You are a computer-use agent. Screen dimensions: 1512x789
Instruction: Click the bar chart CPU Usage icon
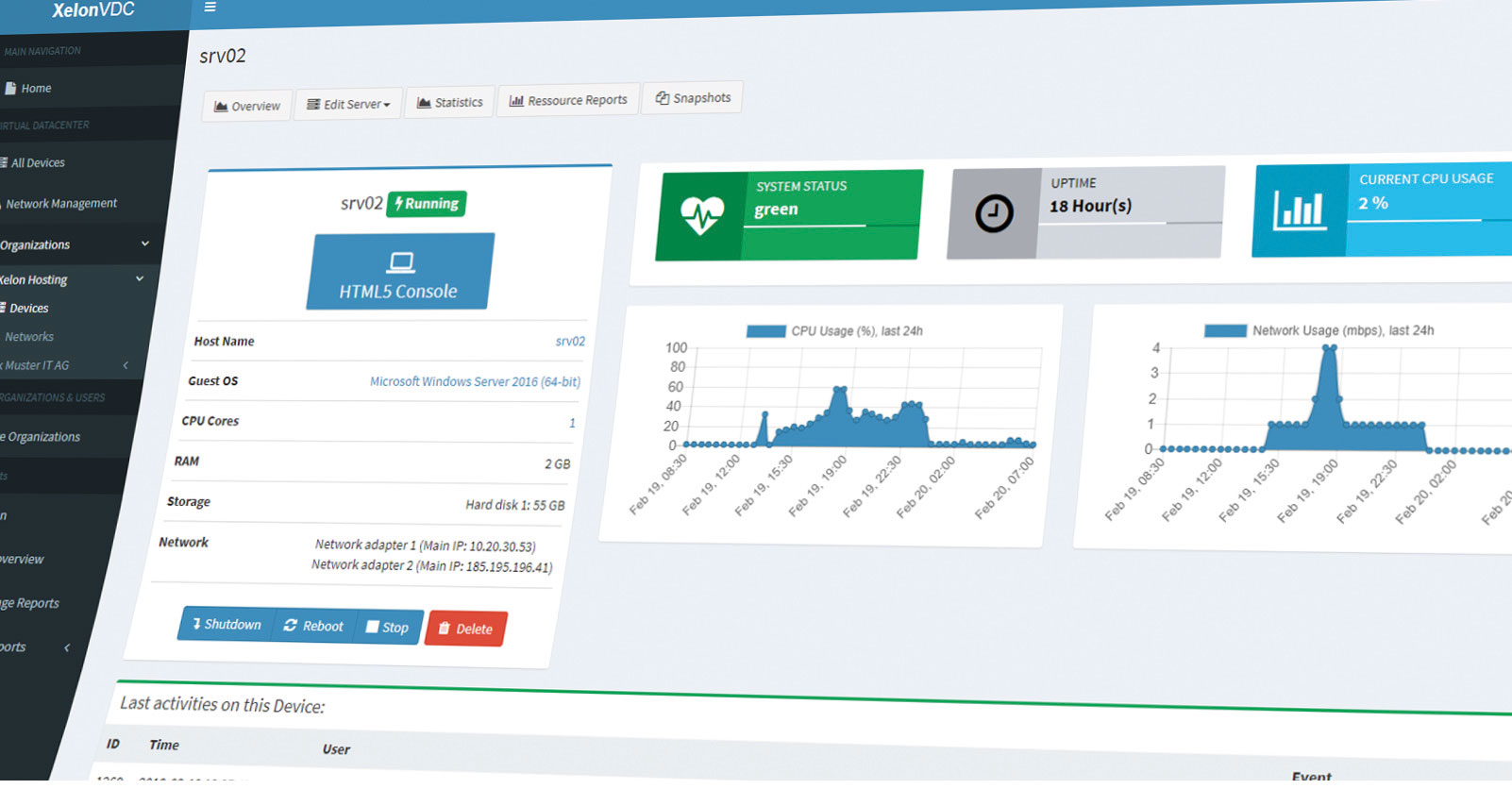point(1299,210)
